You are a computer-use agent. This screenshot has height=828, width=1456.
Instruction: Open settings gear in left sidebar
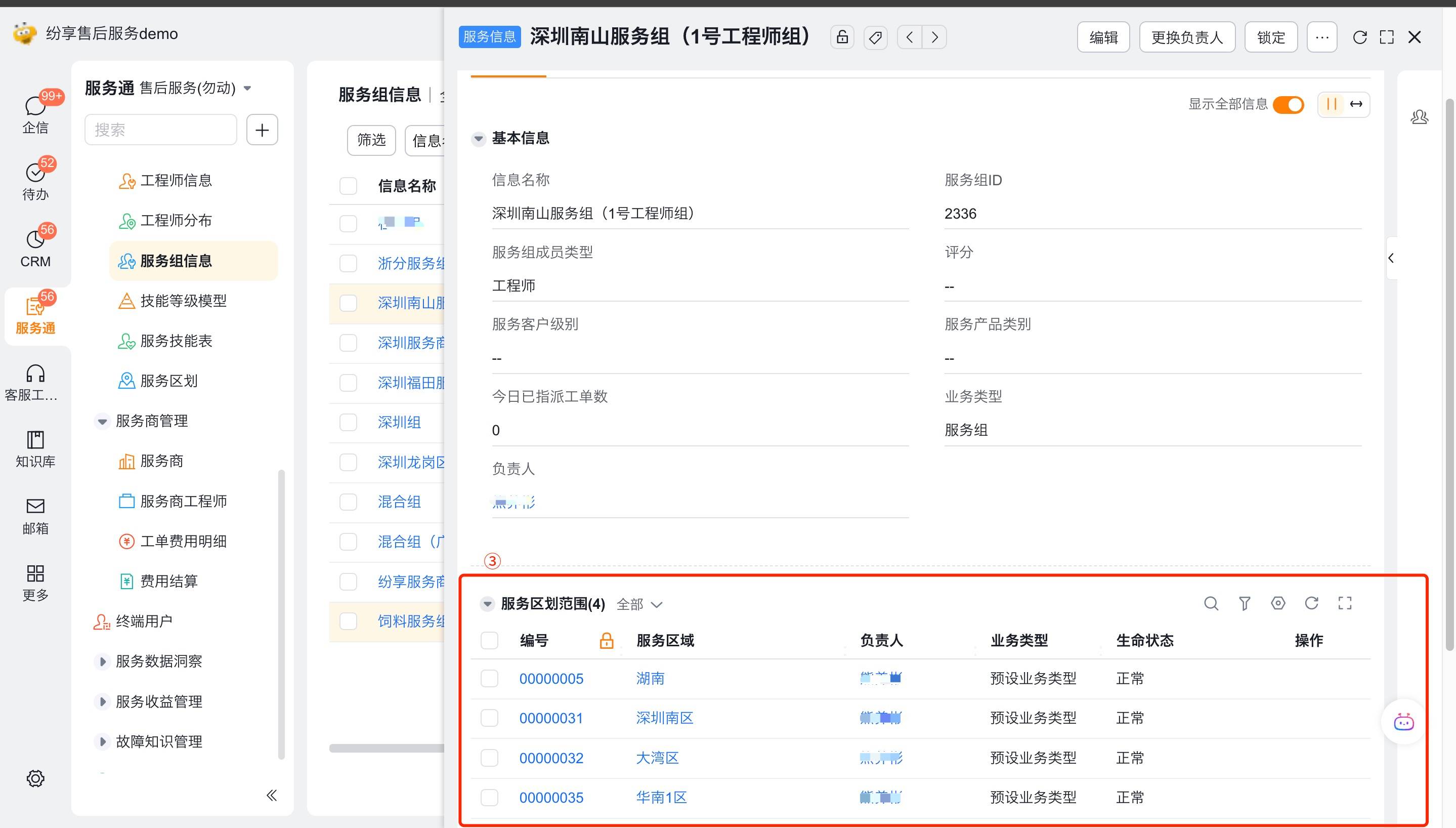(x=35, y=778)
